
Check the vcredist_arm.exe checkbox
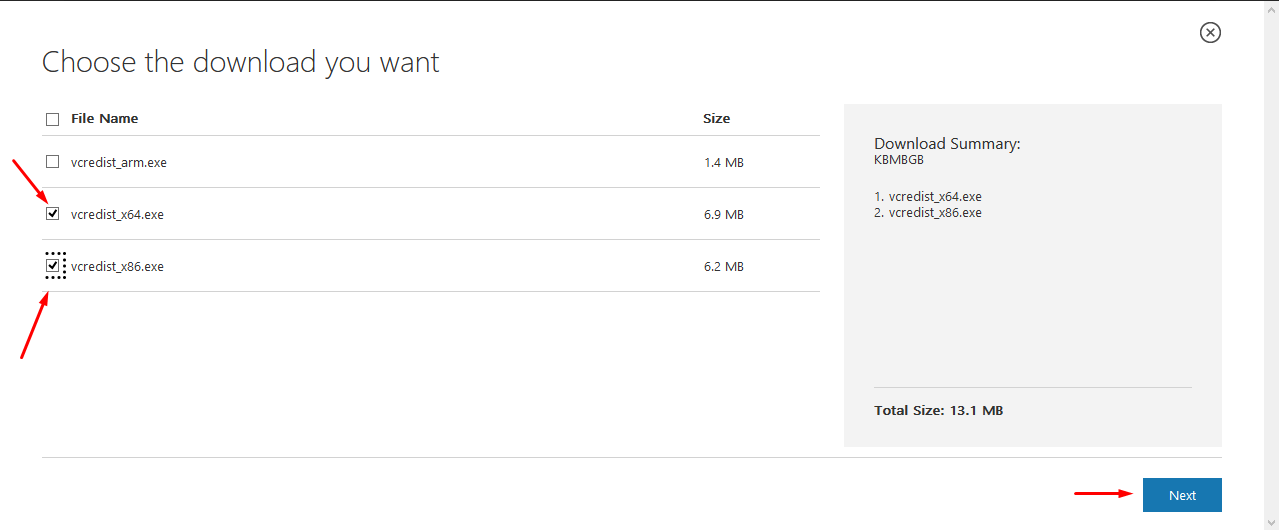[x=53, y=161]
